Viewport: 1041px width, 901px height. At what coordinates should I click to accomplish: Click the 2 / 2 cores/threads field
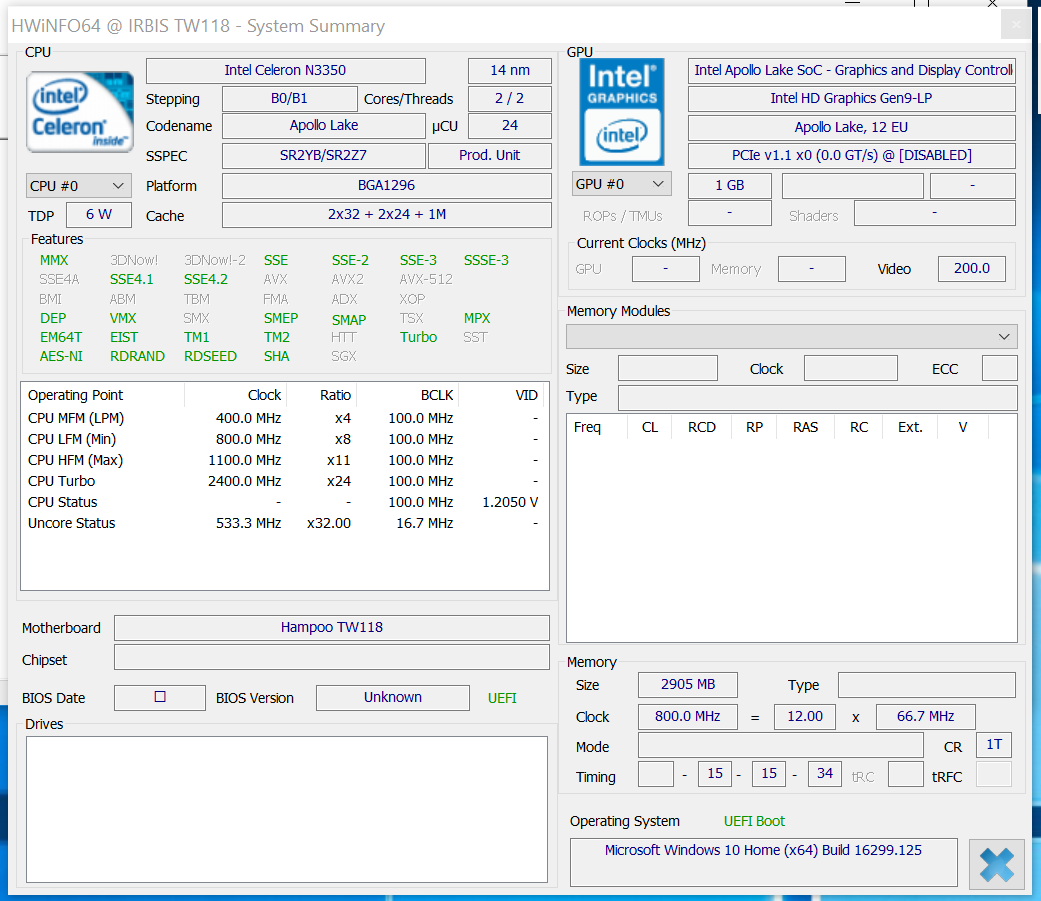pos(510,99)
